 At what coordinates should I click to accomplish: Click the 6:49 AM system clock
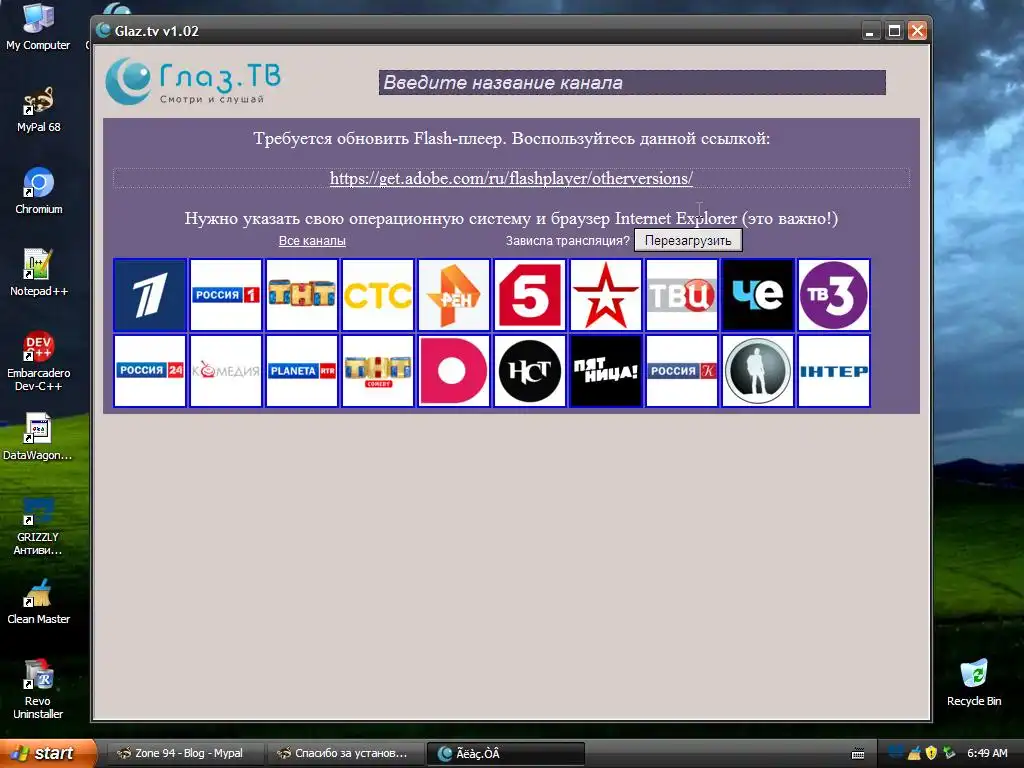point(987,754)
